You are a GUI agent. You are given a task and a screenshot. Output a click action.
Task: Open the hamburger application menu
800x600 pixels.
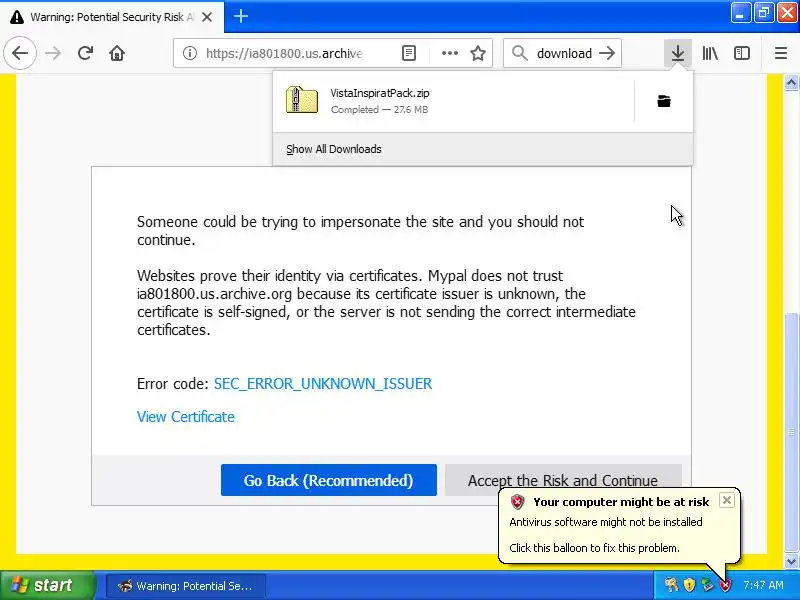[x=781, y=53]
